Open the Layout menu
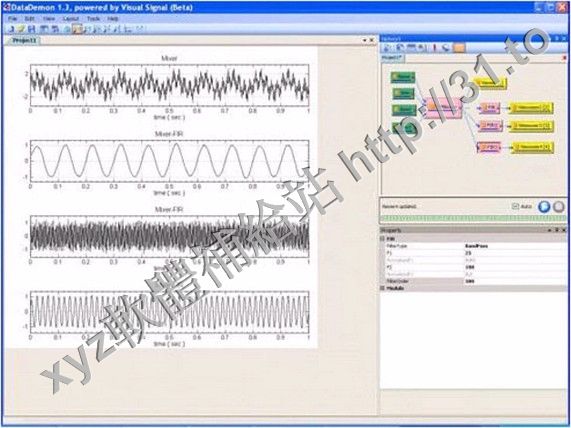 pyautogui.click(x=71, y=18)
